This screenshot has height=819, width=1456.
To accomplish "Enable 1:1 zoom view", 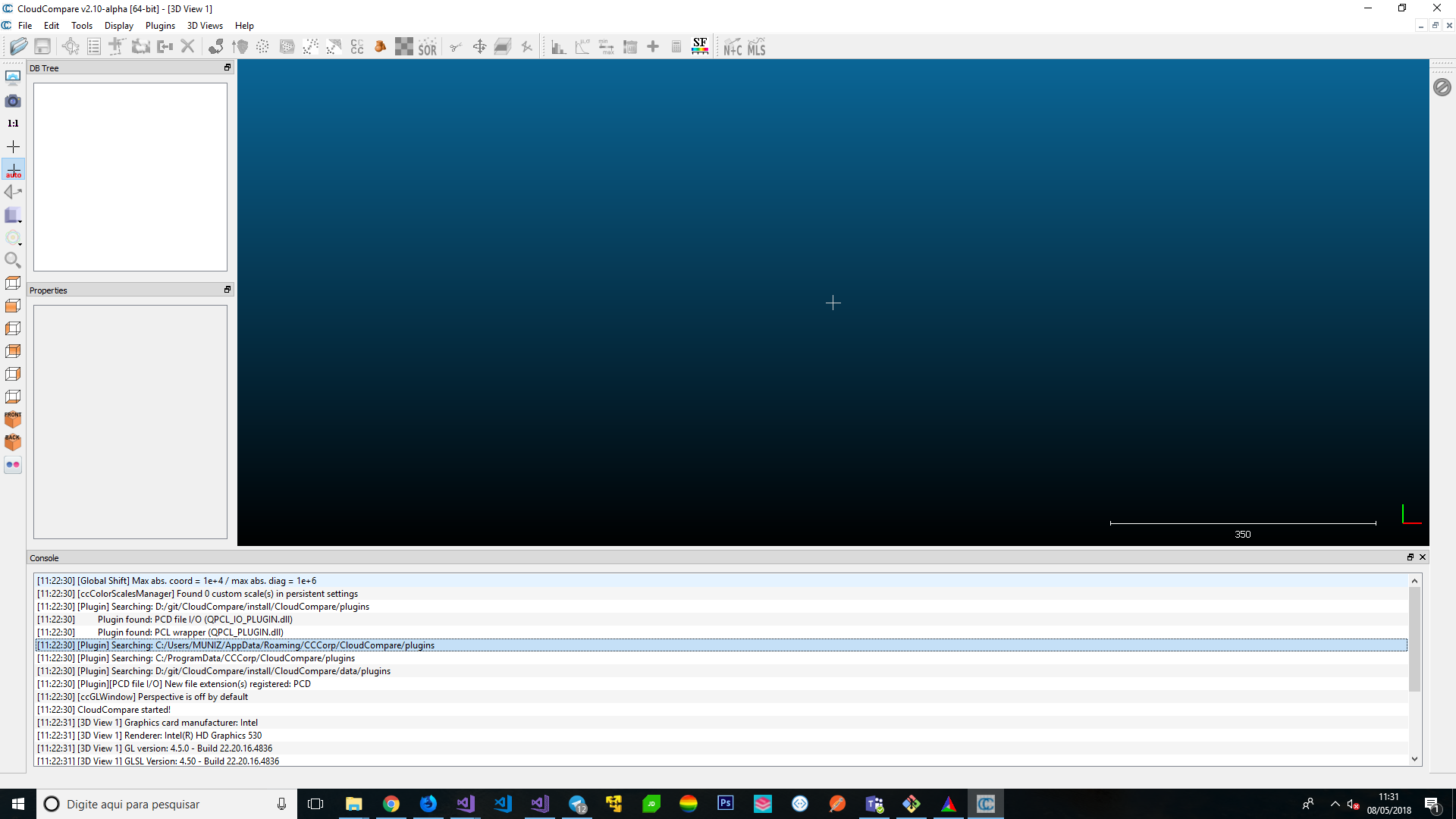I will pos(13,123).
